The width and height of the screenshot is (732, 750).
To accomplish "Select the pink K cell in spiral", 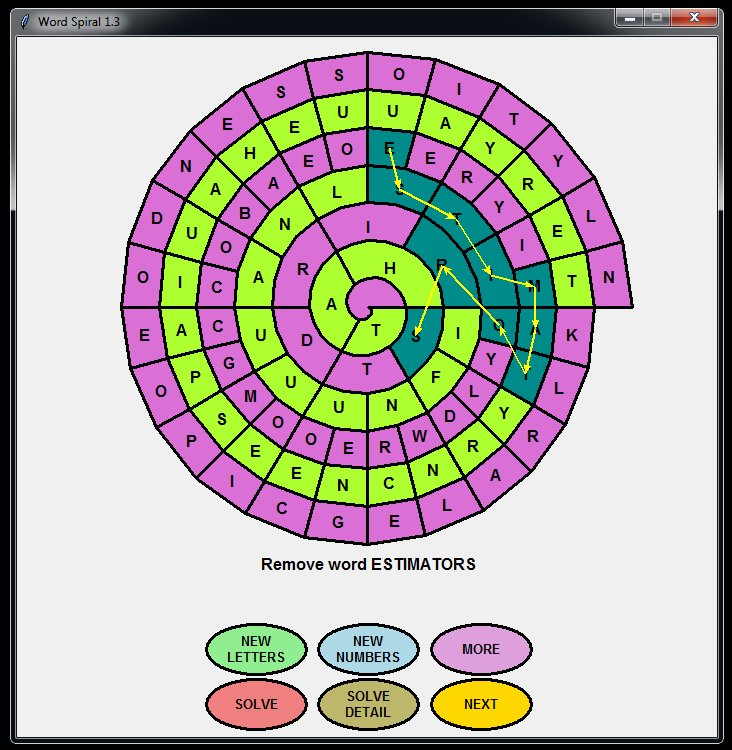I will point(572,335).
